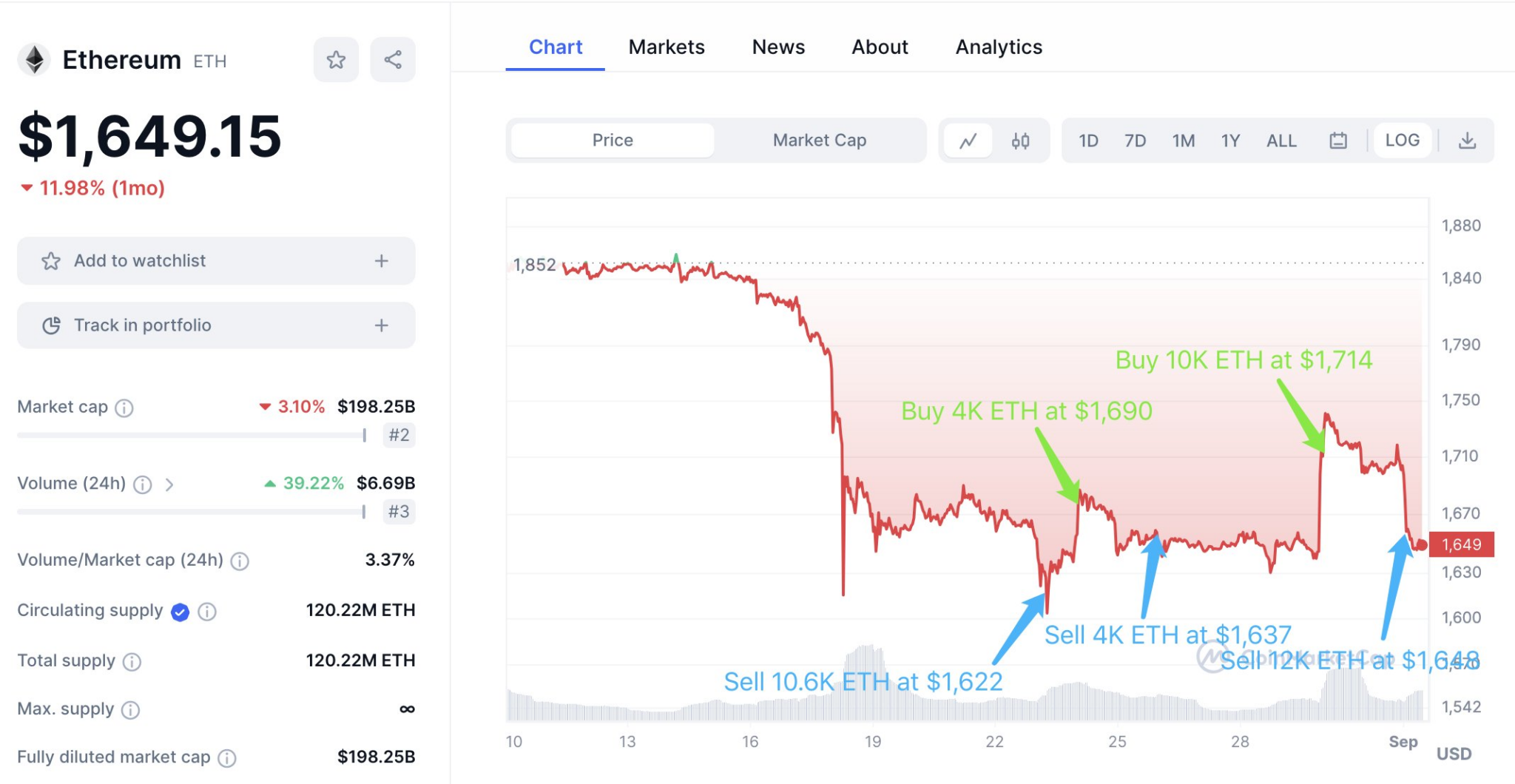The height and width of the screenshot is (784, 1515).
Task: Set chart range to ALL
Action: 1281,140
